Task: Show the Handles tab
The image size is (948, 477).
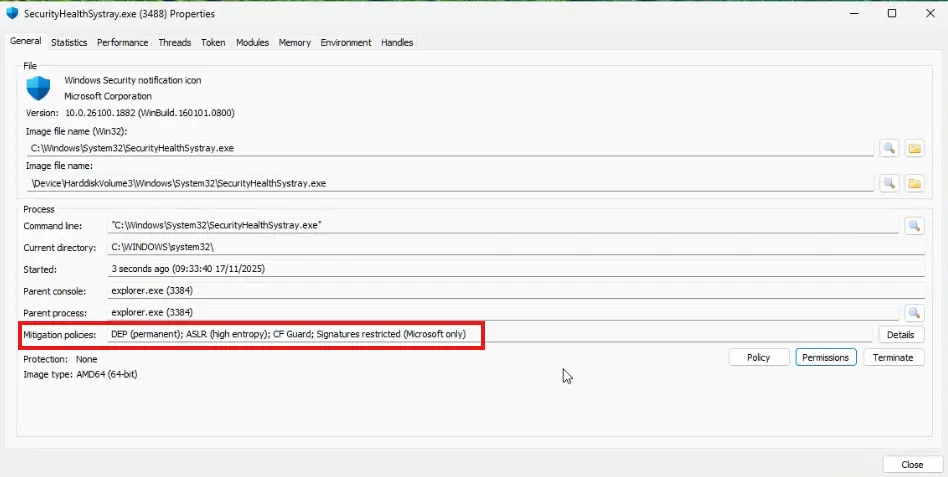Action: coord(397,42)
